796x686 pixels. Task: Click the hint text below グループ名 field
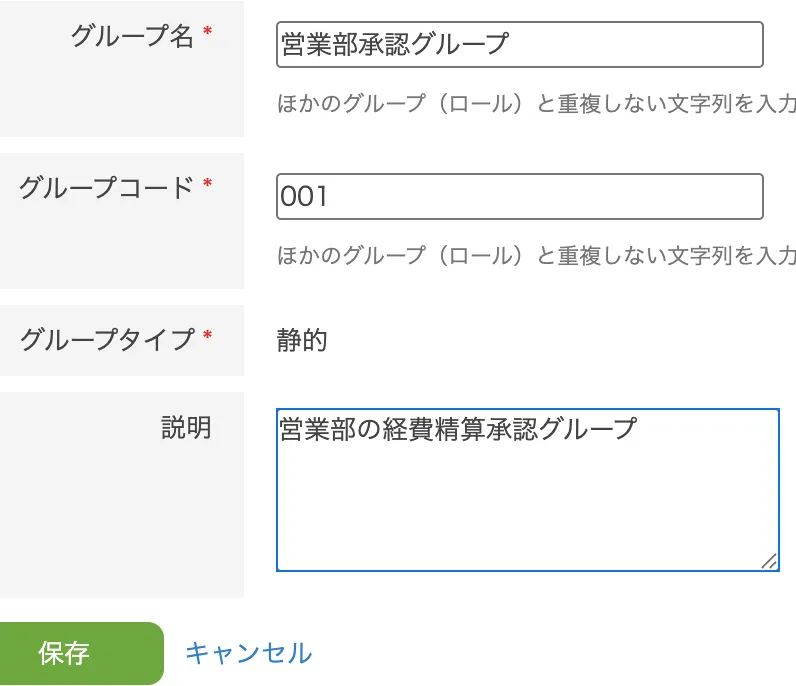pos(536,104)
